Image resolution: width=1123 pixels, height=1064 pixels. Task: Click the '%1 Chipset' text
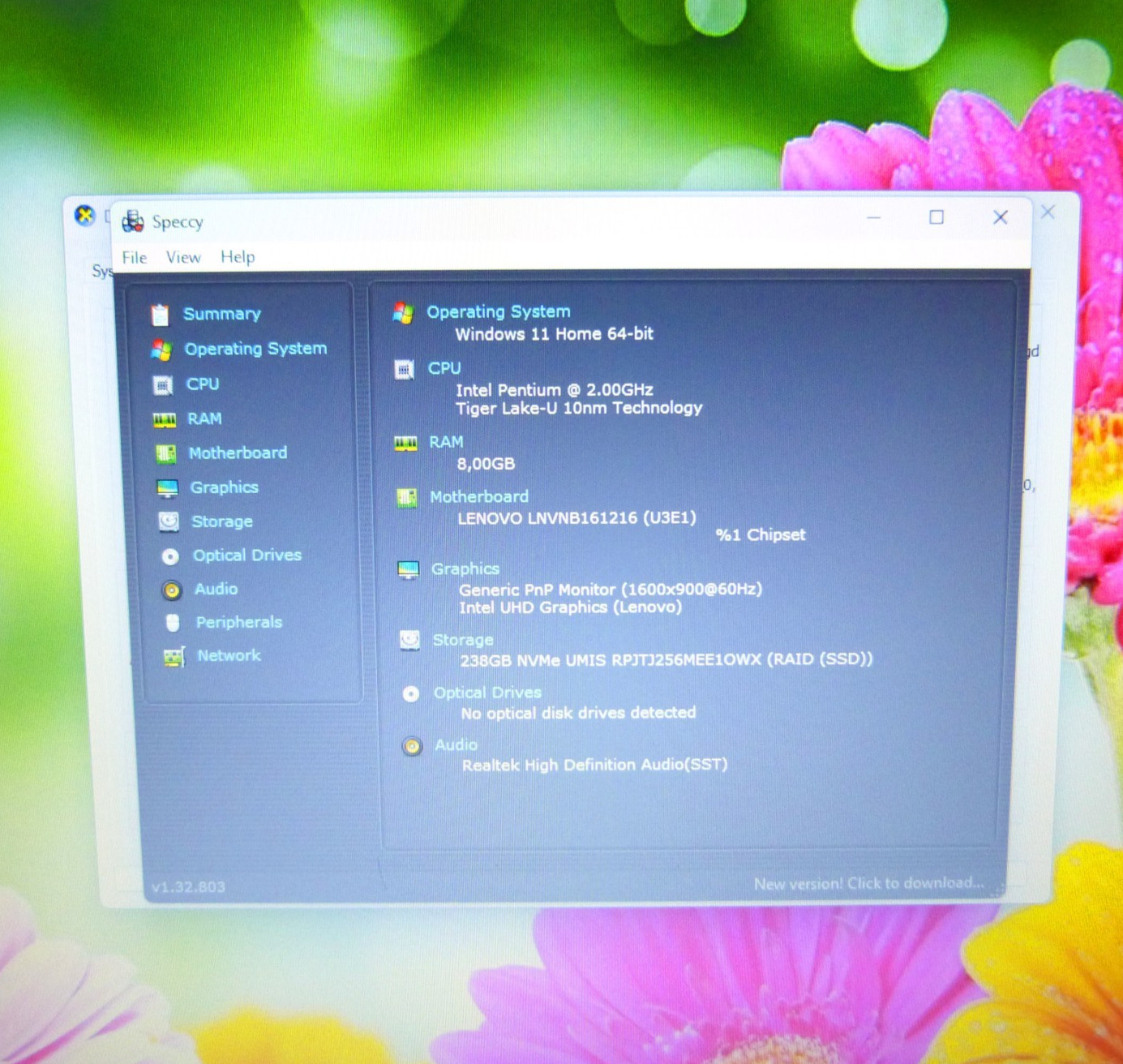pos(761,534)
